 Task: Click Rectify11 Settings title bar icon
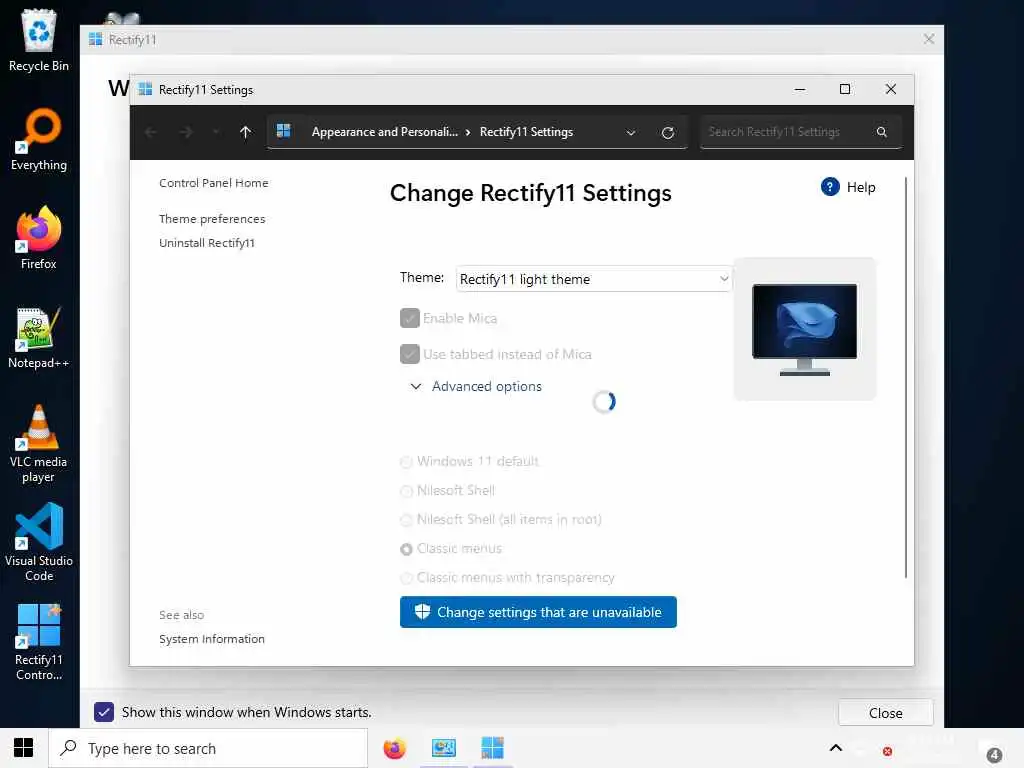[145, 89]
